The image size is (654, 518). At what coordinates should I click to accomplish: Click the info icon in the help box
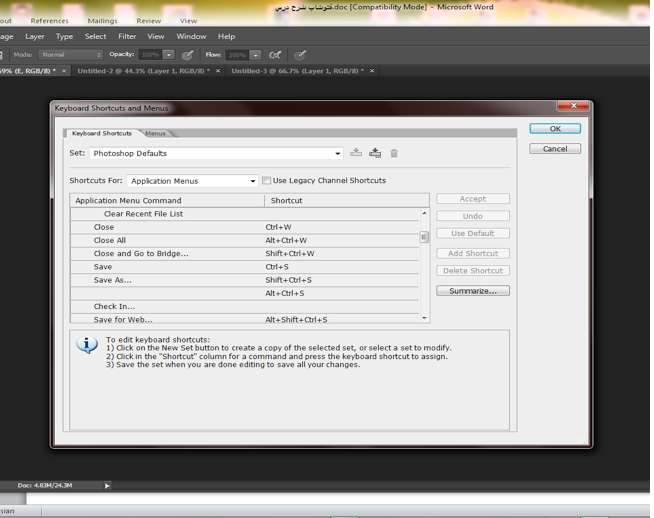[x=87, y=345]
